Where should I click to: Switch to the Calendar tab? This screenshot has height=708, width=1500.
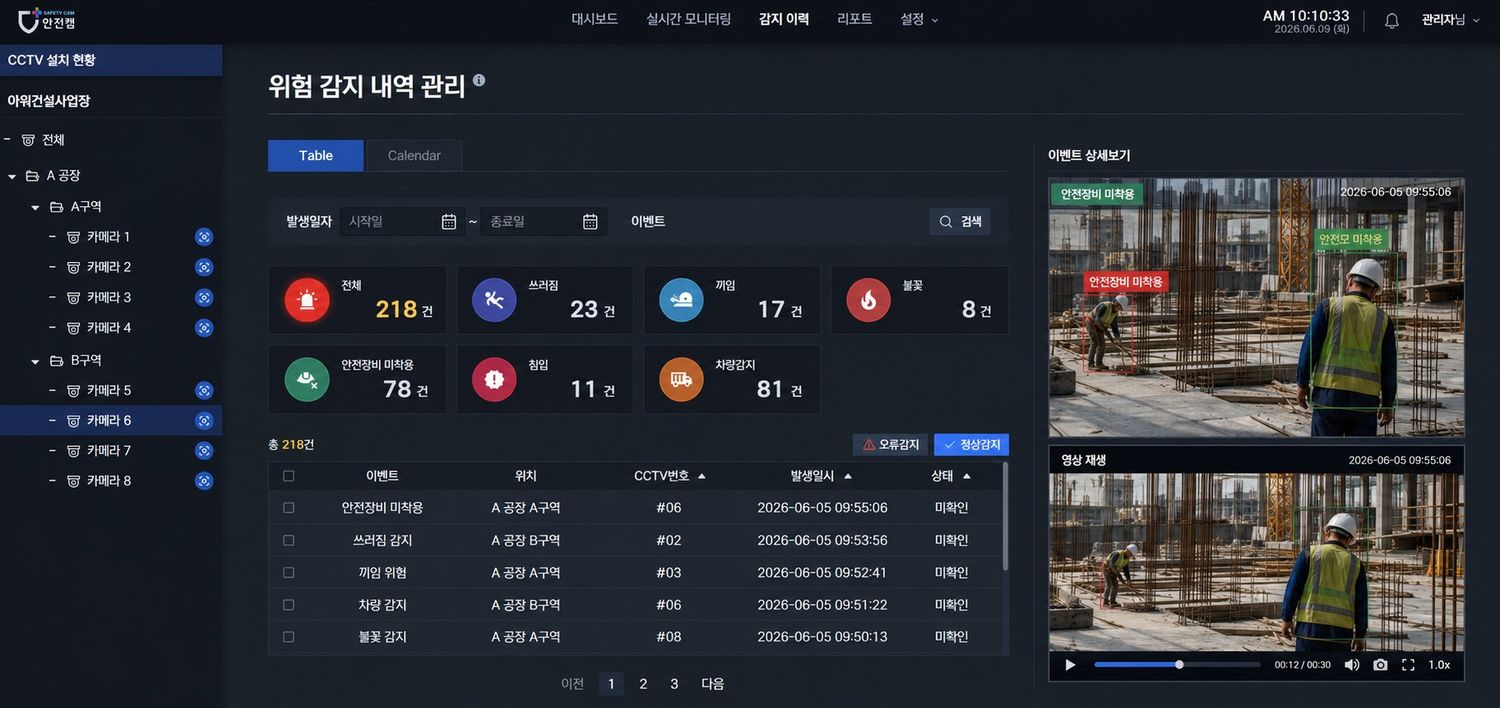(x=414, y=155)
